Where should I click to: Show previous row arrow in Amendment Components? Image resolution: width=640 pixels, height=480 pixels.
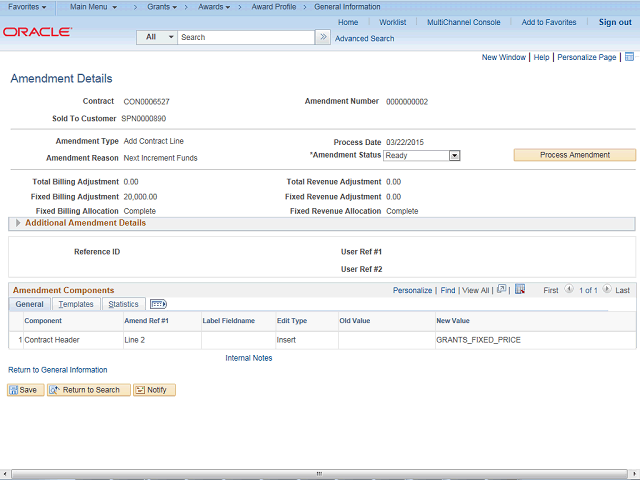click(569, 289)
